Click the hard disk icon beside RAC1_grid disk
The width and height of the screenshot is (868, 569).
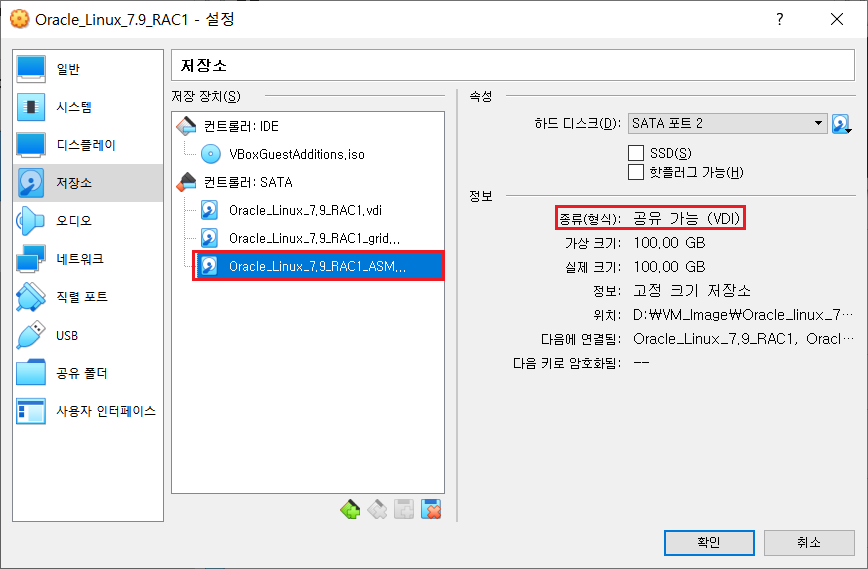pos(209,238)
